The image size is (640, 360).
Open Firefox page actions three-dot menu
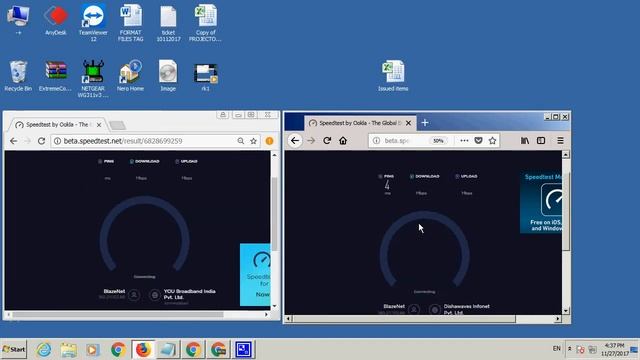point(464,140)
